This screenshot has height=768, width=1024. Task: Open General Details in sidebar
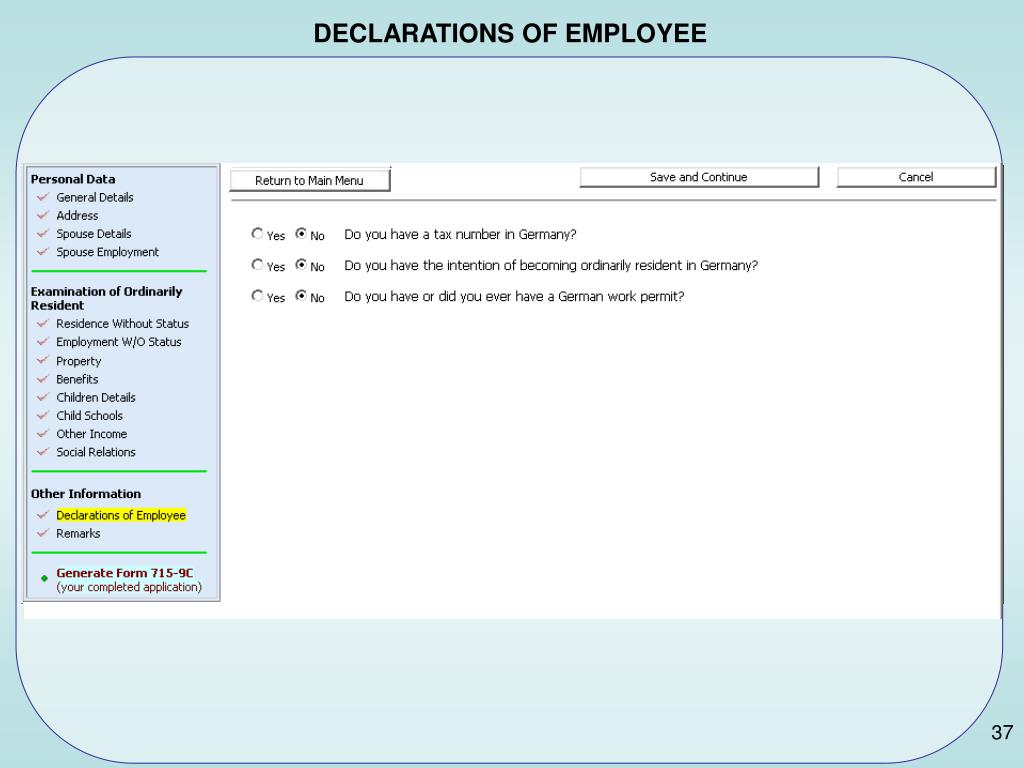(95, 197)
